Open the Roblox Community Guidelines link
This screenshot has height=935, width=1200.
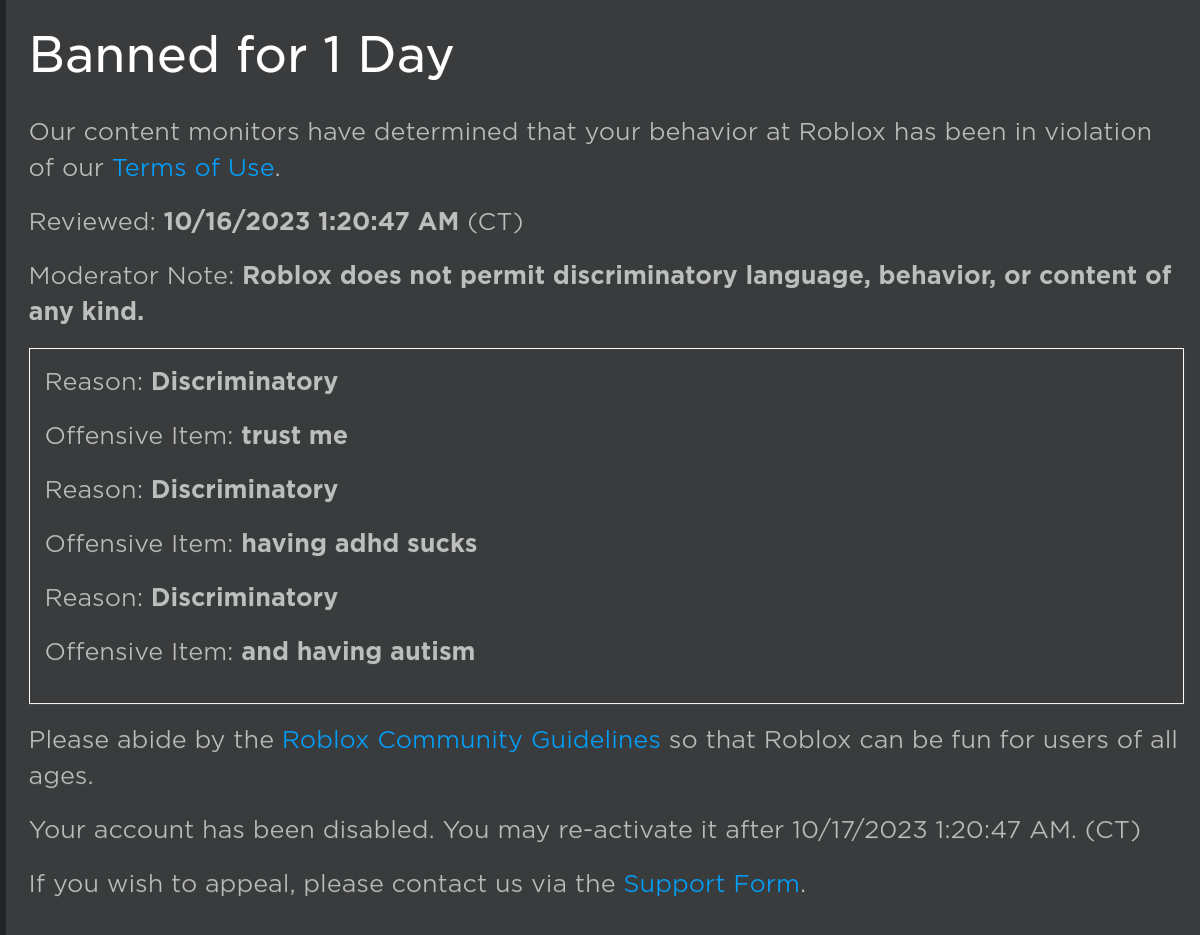[x=471, y=740]
